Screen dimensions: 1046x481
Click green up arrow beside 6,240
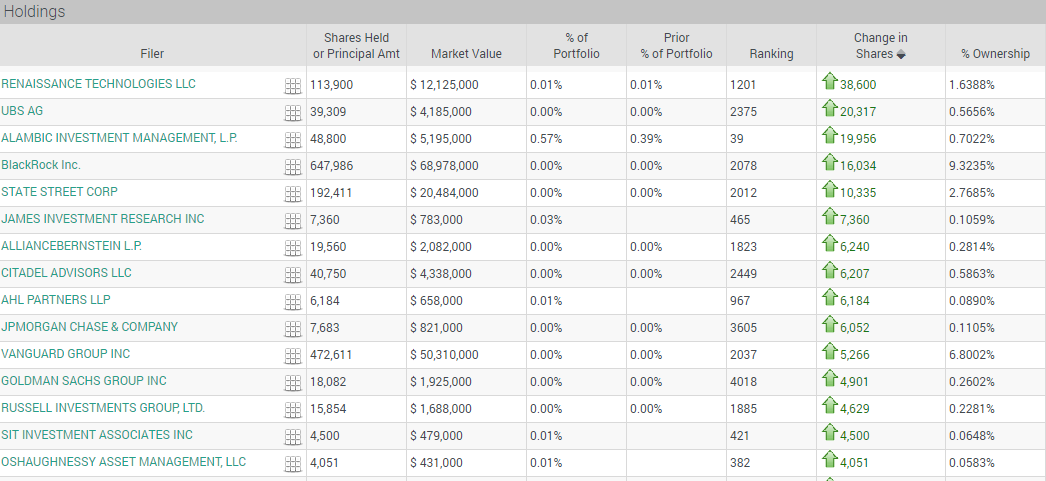click(829, 244)
